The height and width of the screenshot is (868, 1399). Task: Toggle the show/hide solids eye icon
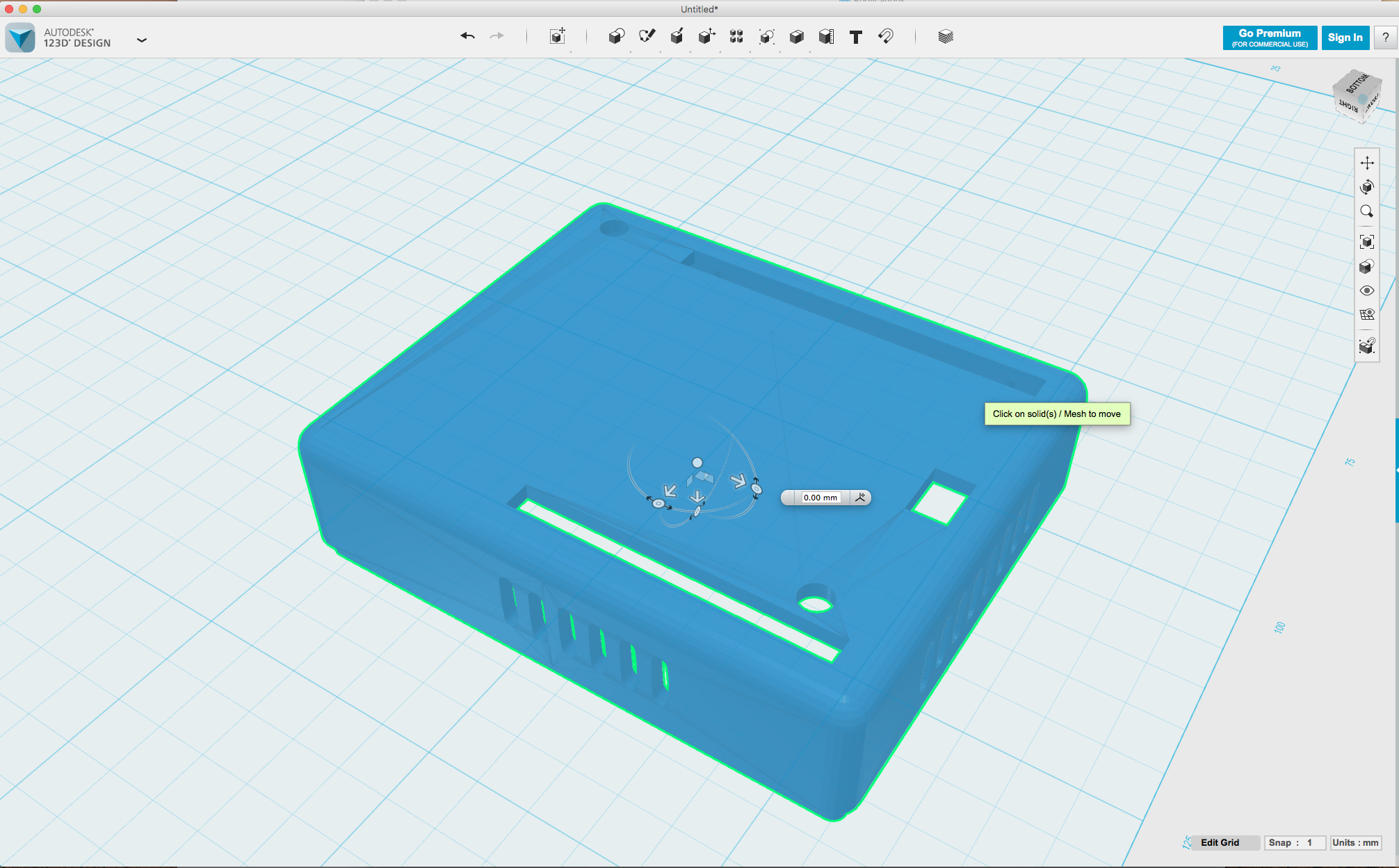point(1367,290)
